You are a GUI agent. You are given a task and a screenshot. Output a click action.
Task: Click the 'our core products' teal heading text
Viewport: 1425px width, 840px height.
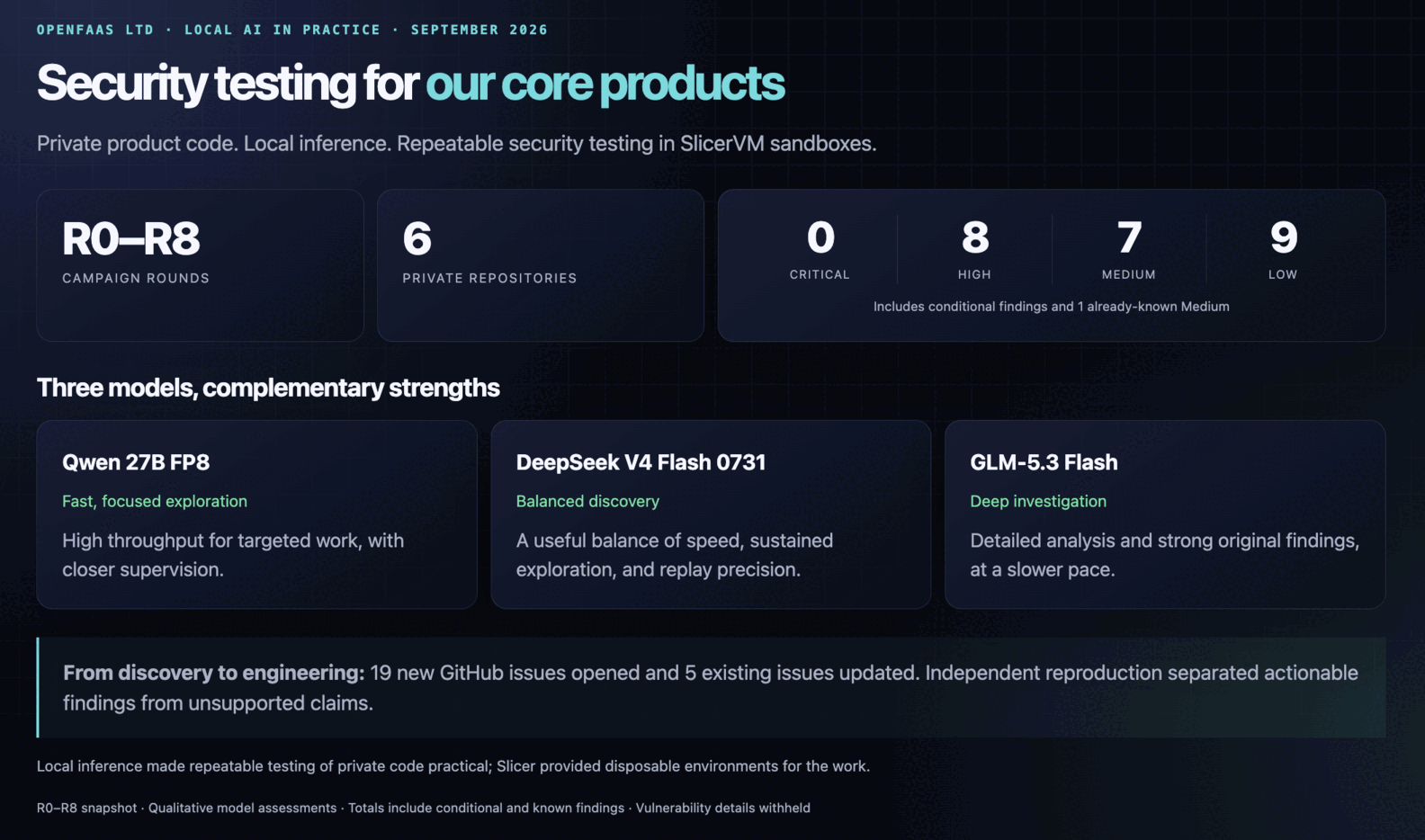605,83
